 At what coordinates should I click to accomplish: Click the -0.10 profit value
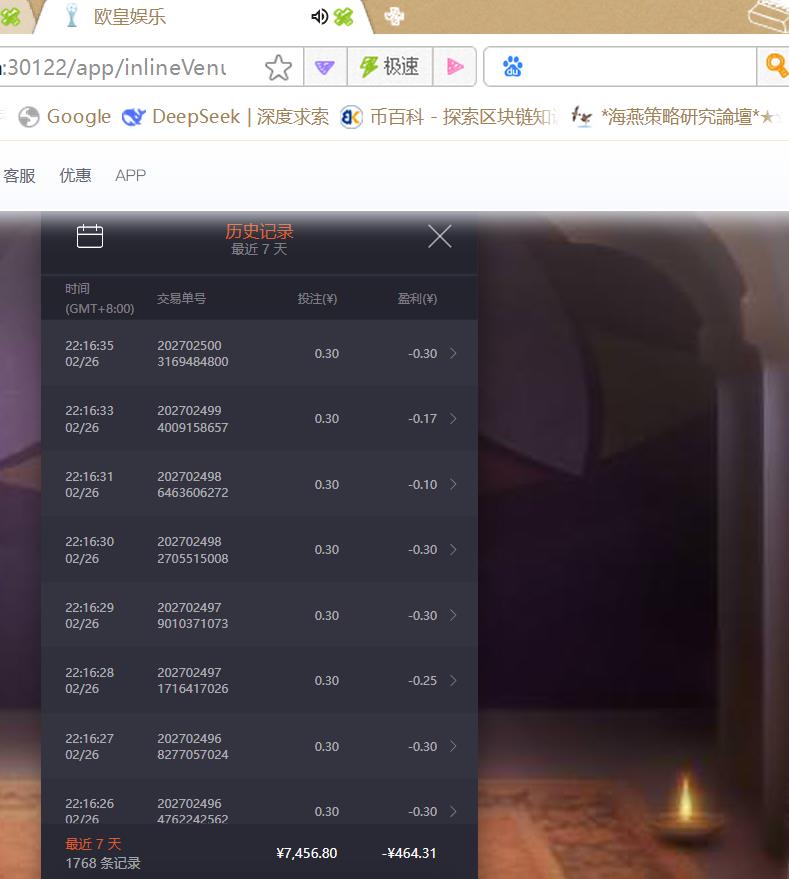pos(422,484)
